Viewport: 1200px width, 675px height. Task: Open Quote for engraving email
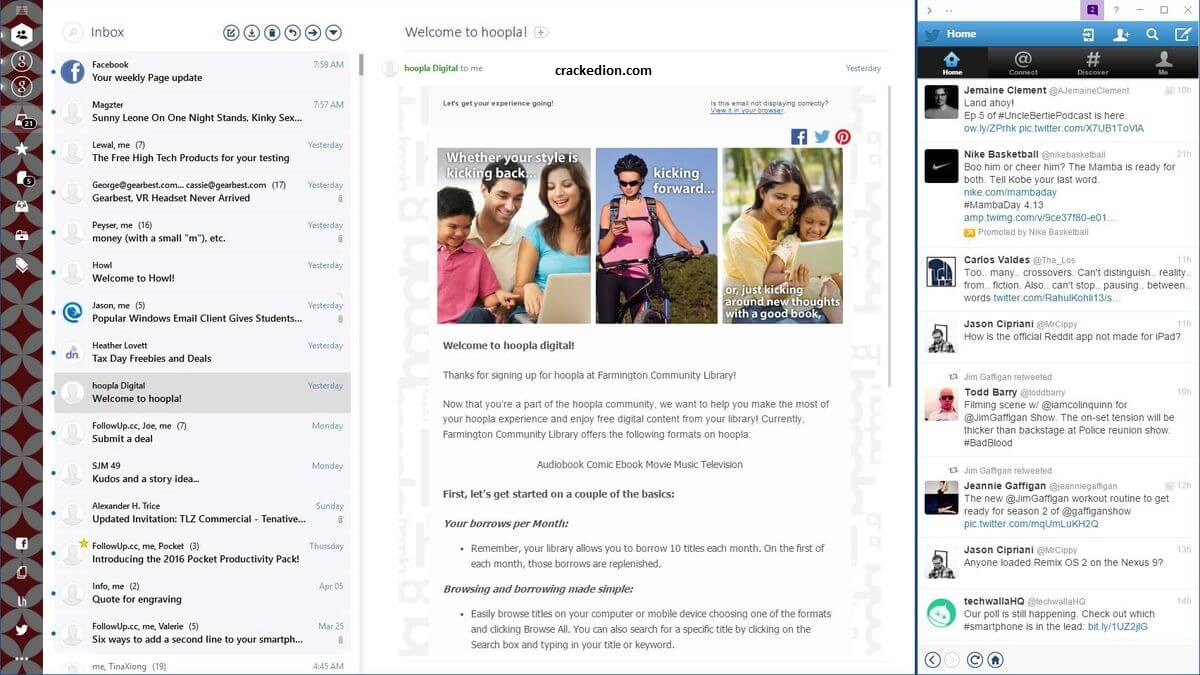pos(202,593)
